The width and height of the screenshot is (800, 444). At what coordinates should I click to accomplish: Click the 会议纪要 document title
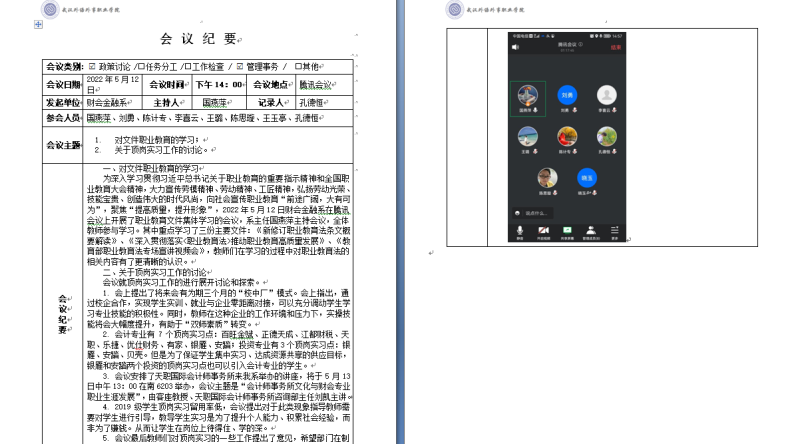(x=200, y=39)
